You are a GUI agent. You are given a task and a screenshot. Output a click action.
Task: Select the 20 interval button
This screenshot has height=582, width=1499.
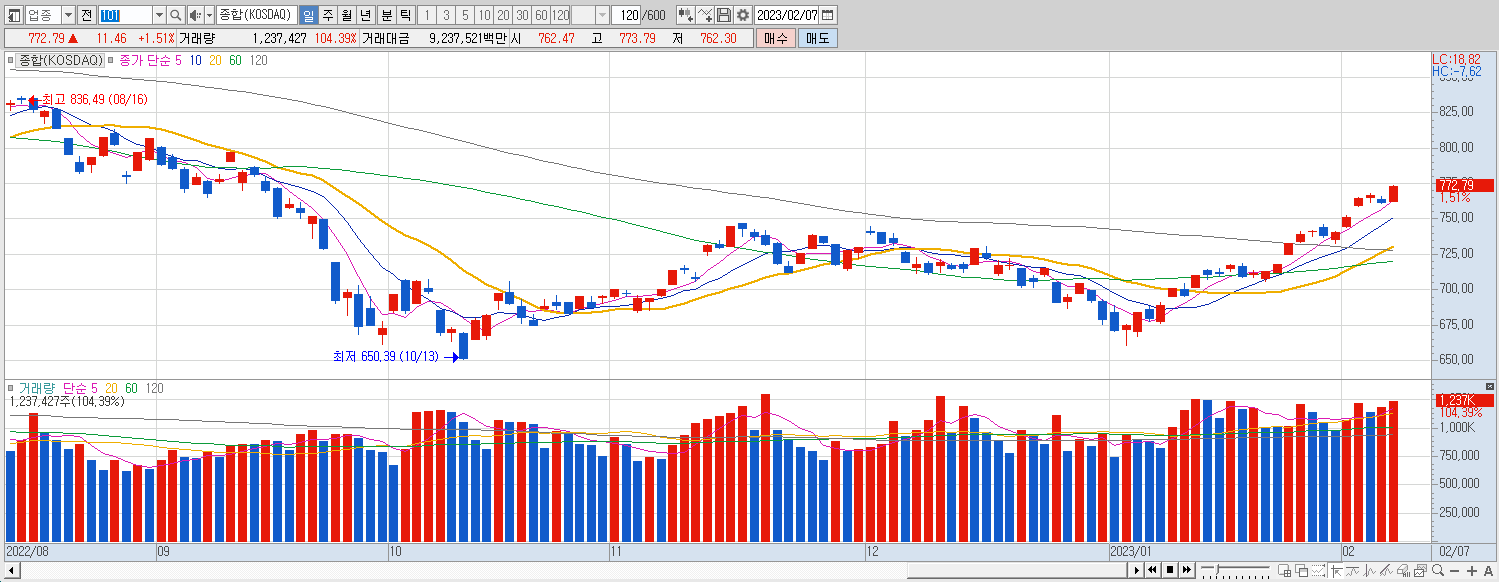[503, 15]
